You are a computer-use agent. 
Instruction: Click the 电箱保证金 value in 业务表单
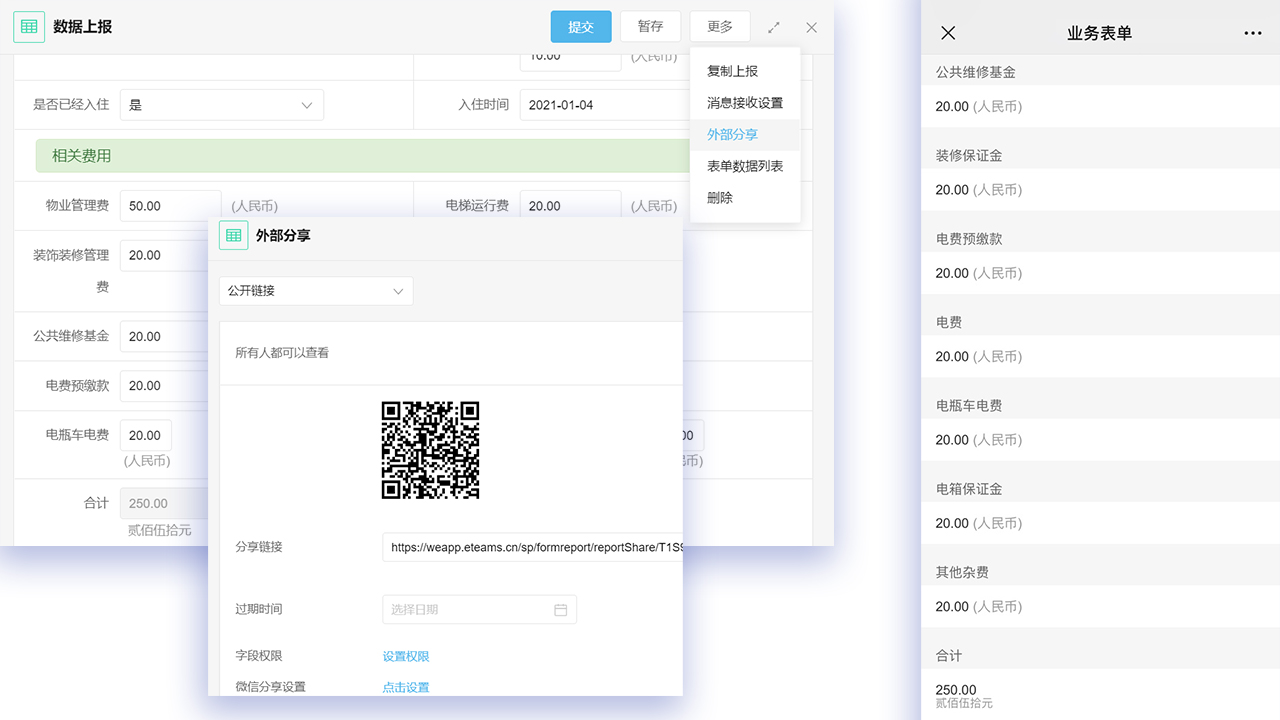(979, 523)
